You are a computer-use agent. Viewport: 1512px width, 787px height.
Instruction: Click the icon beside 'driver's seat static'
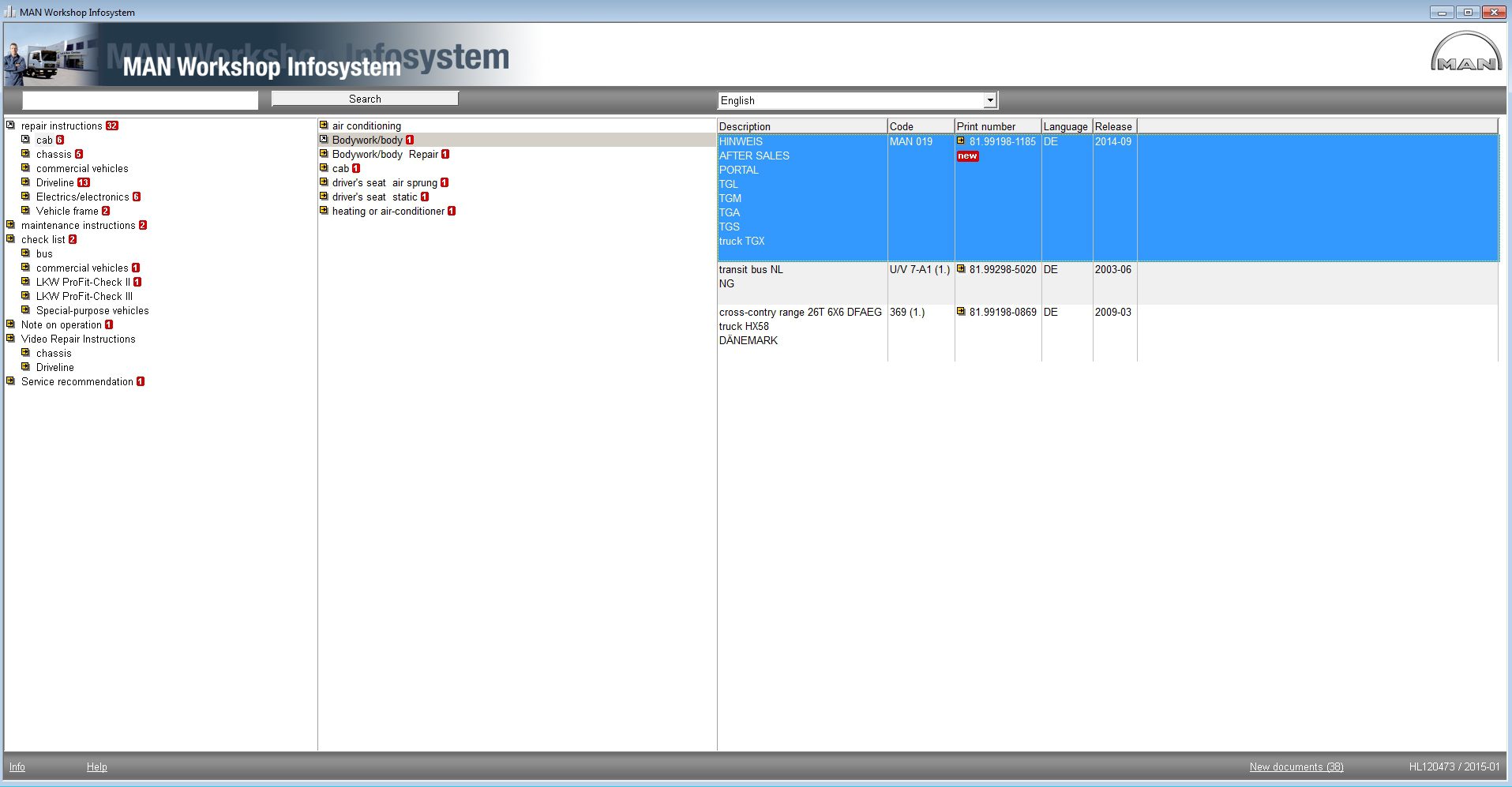[324, 197]
